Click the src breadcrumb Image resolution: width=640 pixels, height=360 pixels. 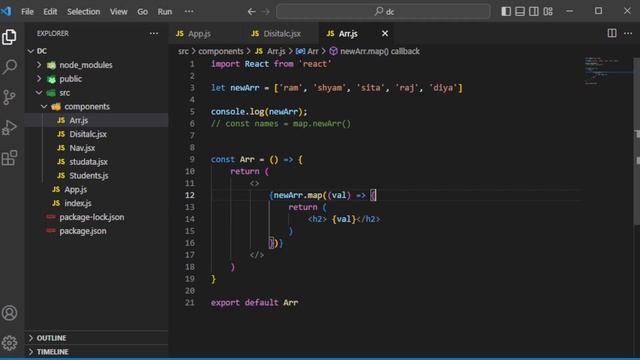[x=183, y=51]
